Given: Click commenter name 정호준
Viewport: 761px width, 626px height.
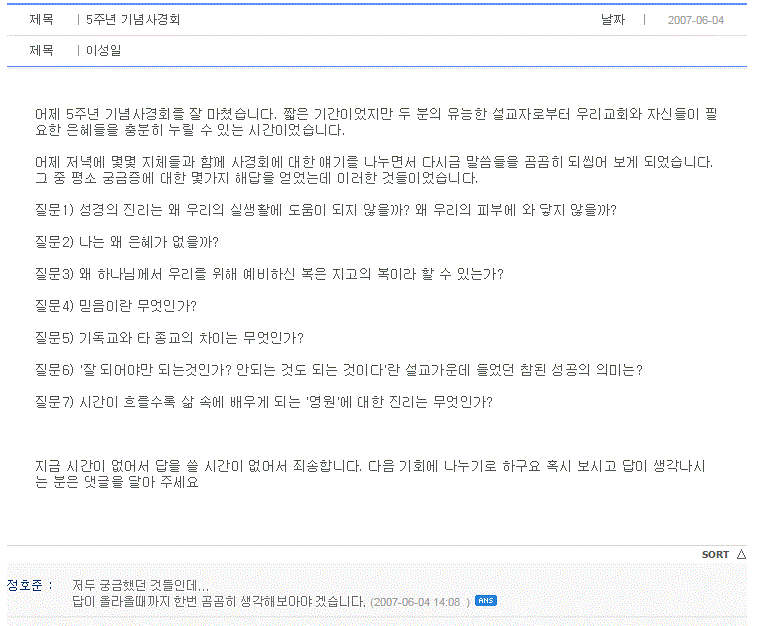Looking at the screenshot, I should [x=25, y=585].
